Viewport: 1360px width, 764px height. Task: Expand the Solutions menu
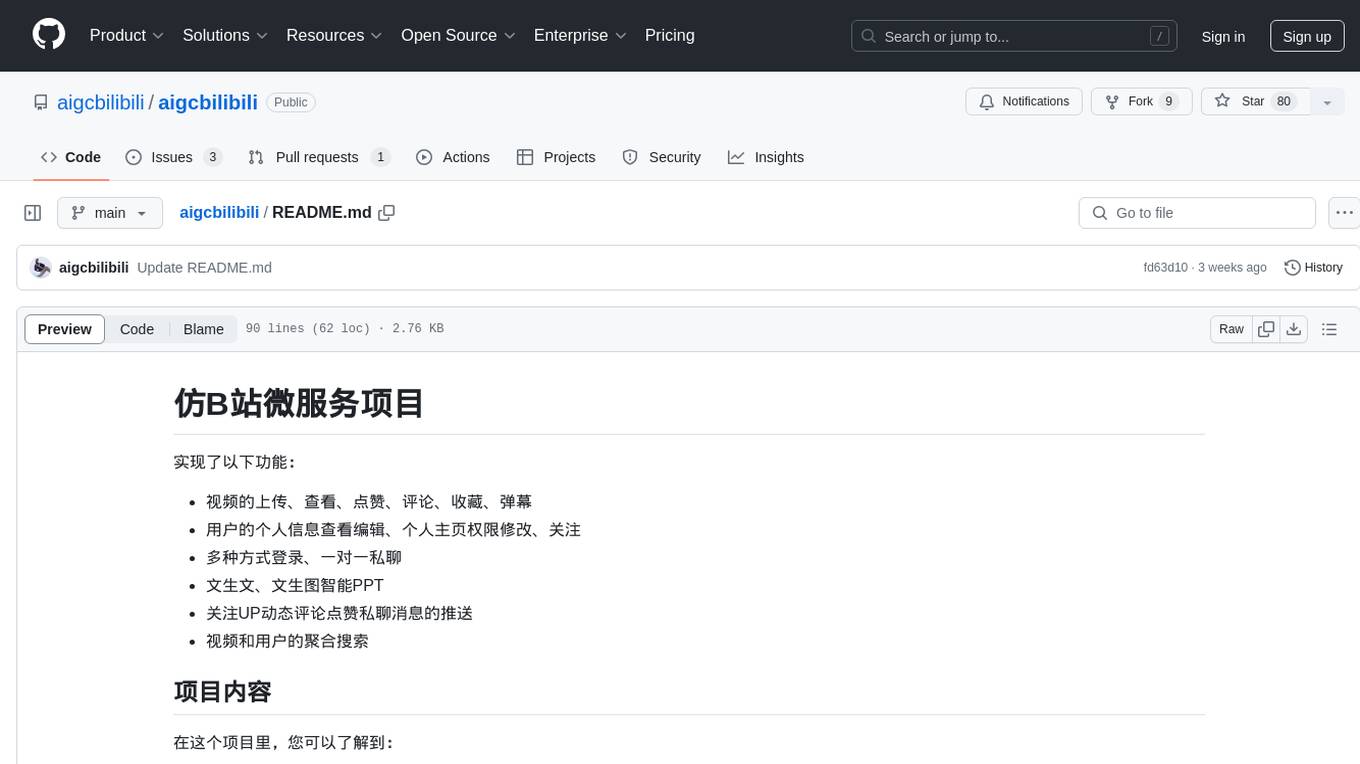click(225, 35)
